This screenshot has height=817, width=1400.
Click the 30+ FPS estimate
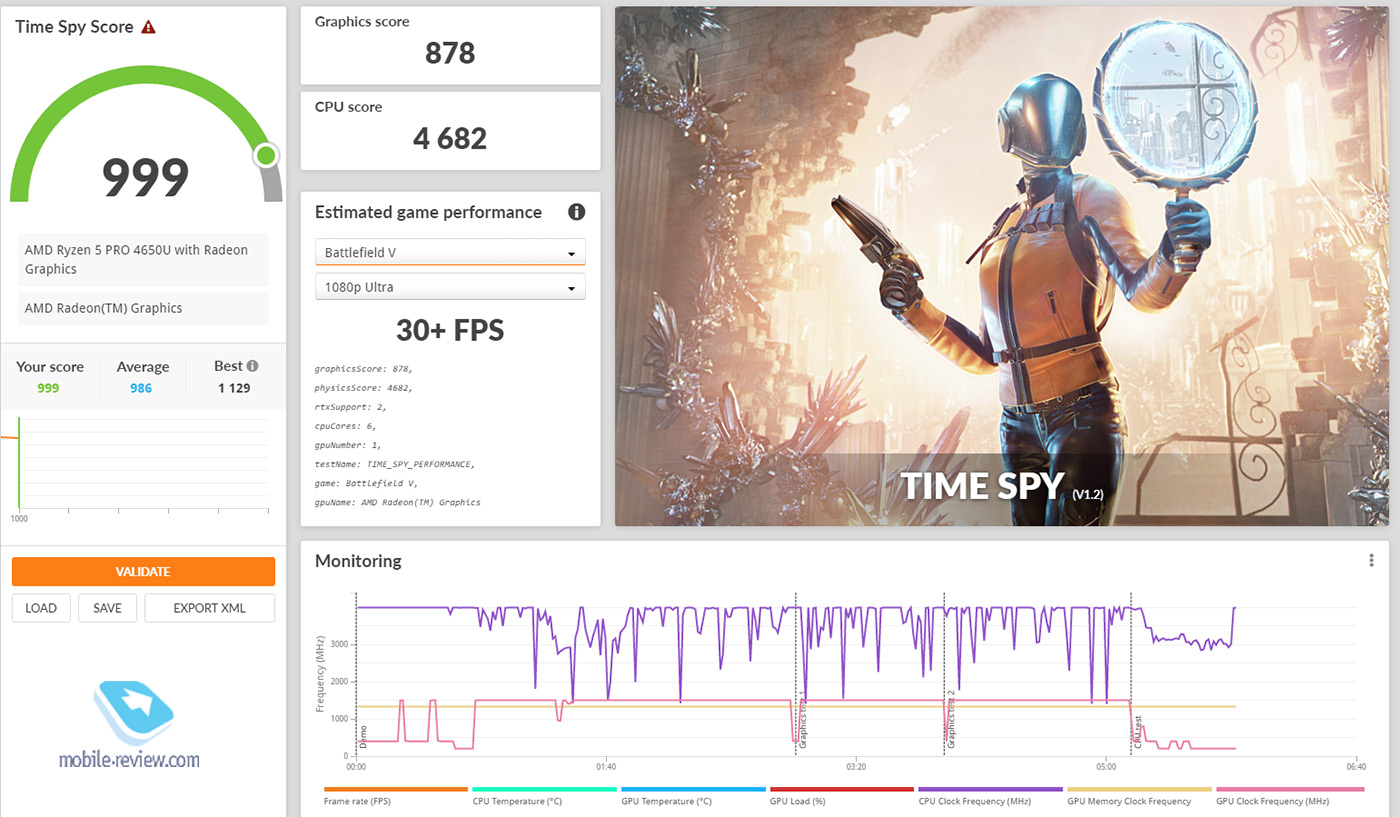point(450,329)
